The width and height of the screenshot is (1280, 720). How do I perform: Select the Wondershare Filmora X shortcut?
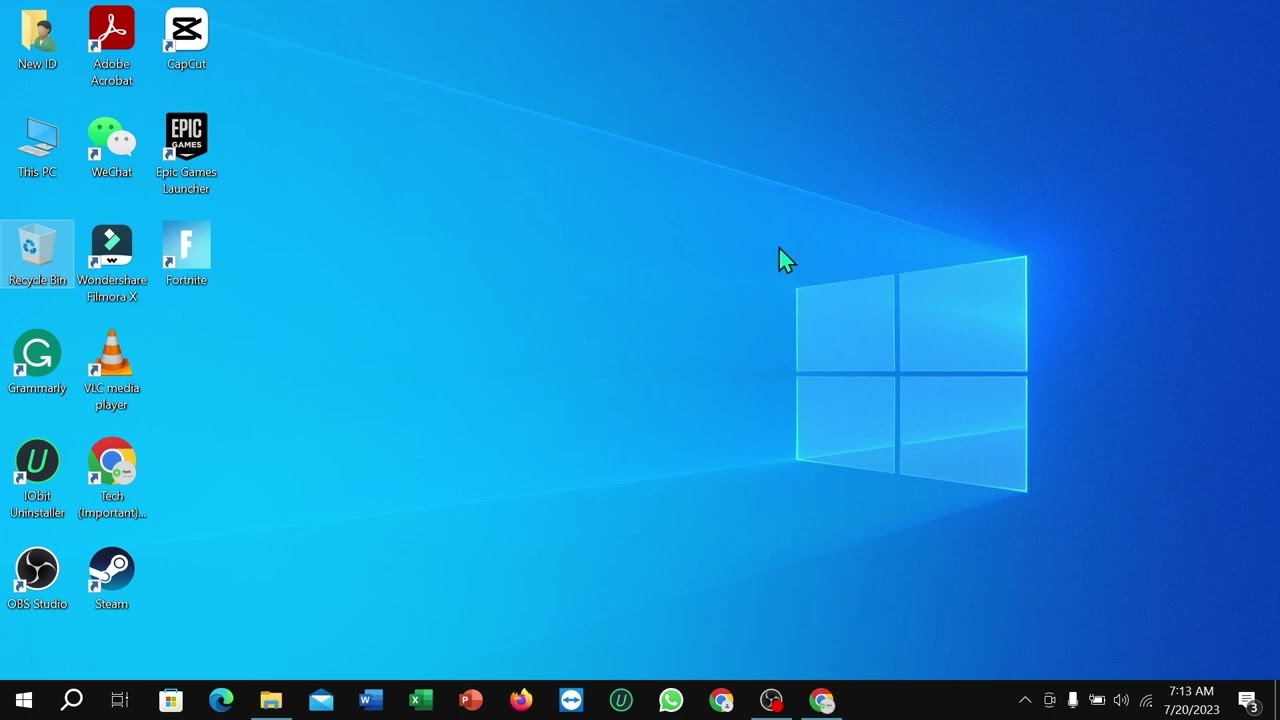[x=111, y=263]
